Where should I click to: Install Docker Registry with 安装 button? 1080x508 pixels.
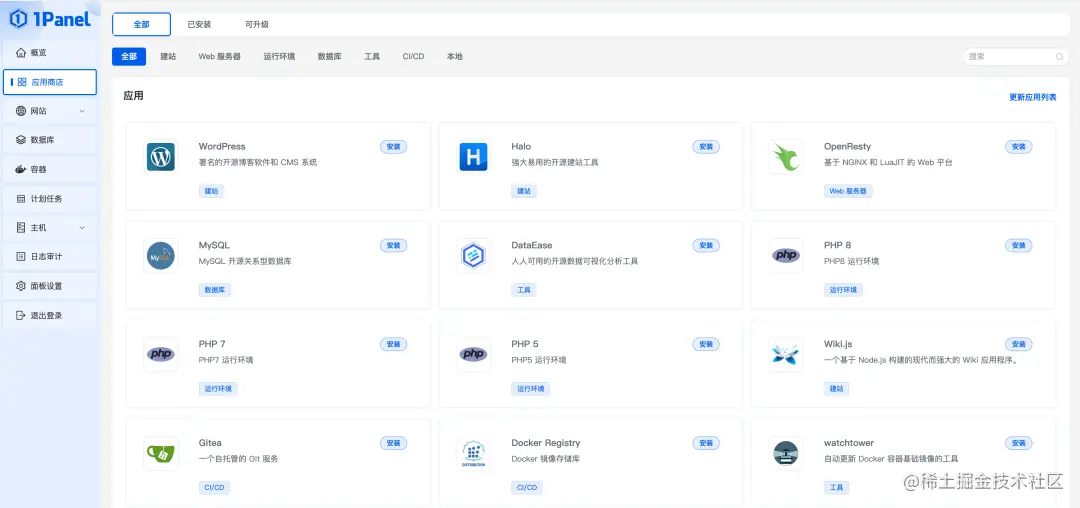[706, 443]
